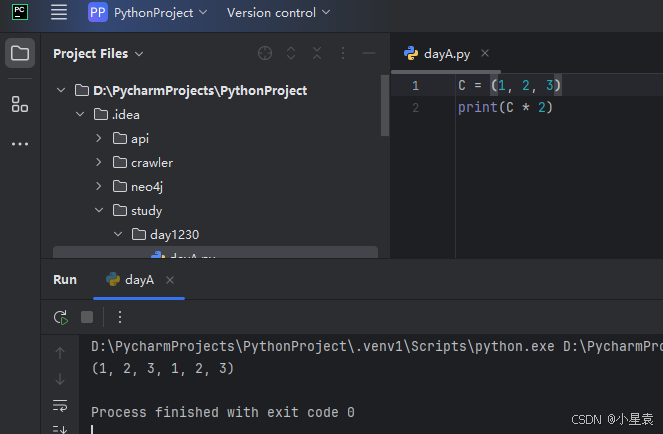
Task: Stop the running process
Action: (x=87, y=317)
